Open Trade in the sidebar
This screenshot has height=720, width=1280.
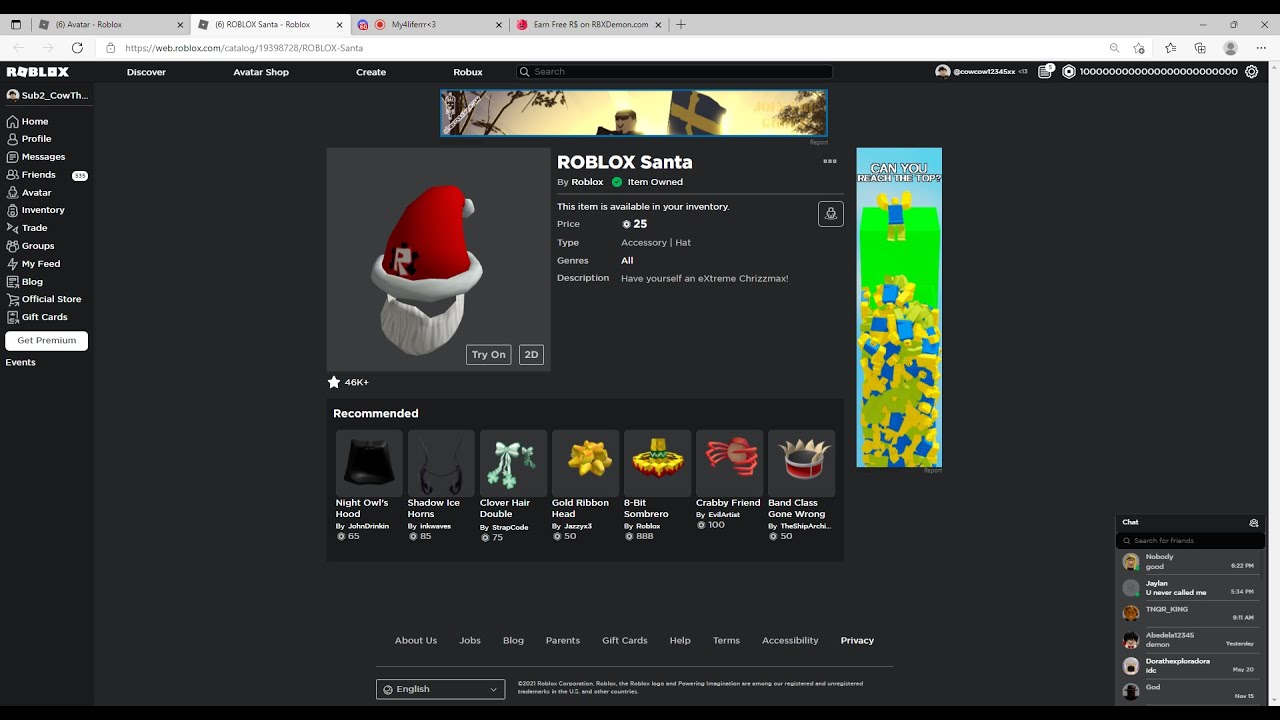click(27, 228)
